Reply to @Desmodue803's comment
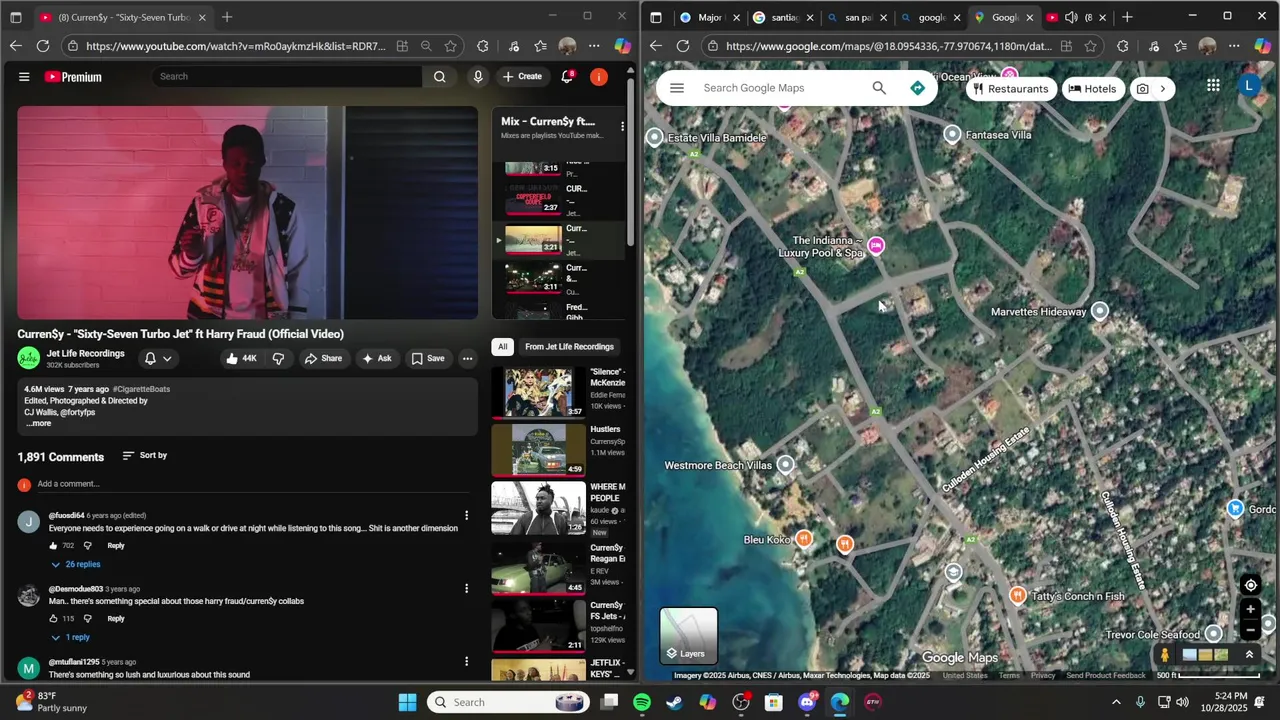This screenshot has width=1280, height=720. point(116,619)
